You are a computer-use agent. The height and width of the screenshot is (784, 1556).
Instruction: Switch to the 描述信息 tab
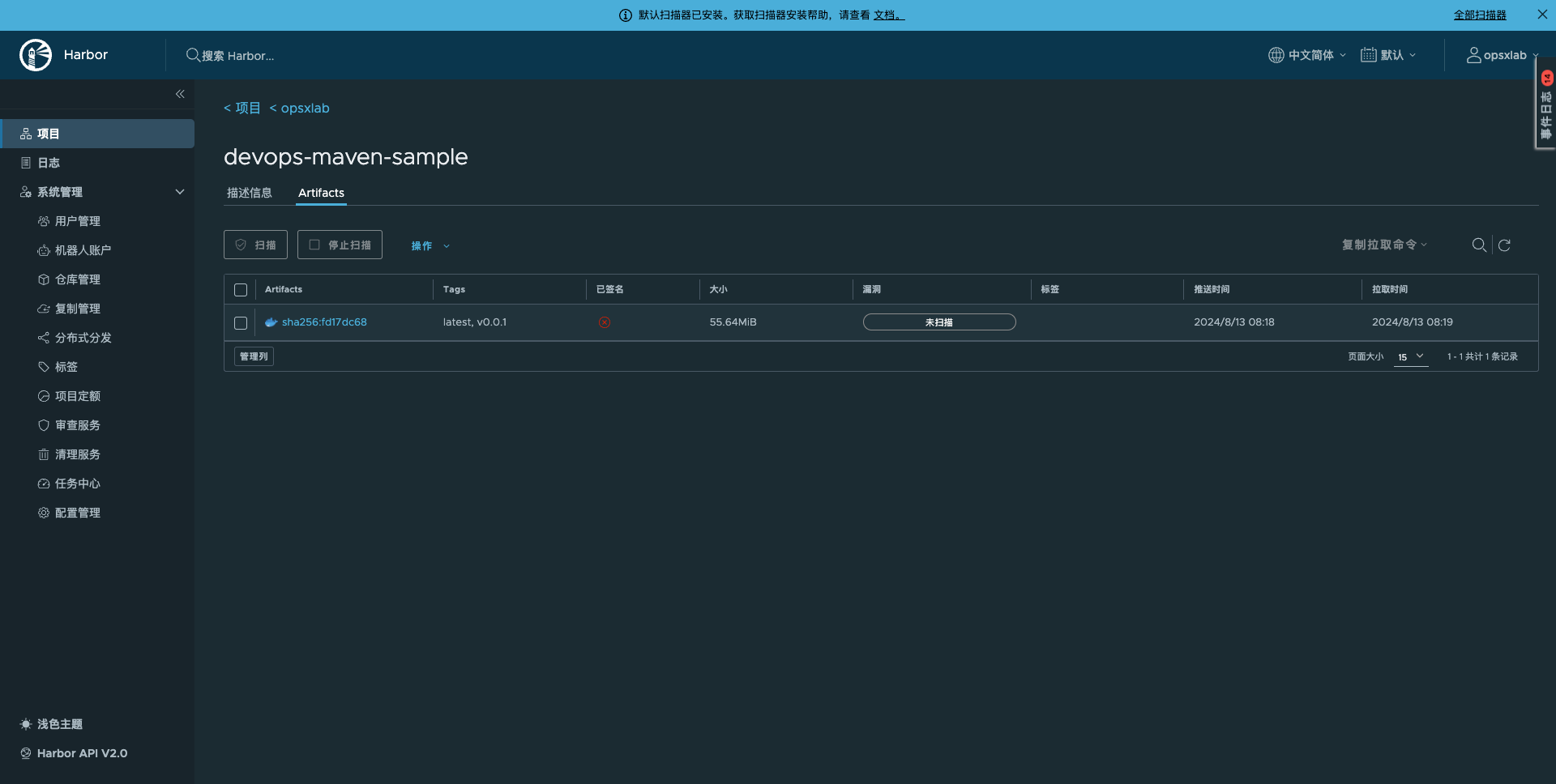250,193
